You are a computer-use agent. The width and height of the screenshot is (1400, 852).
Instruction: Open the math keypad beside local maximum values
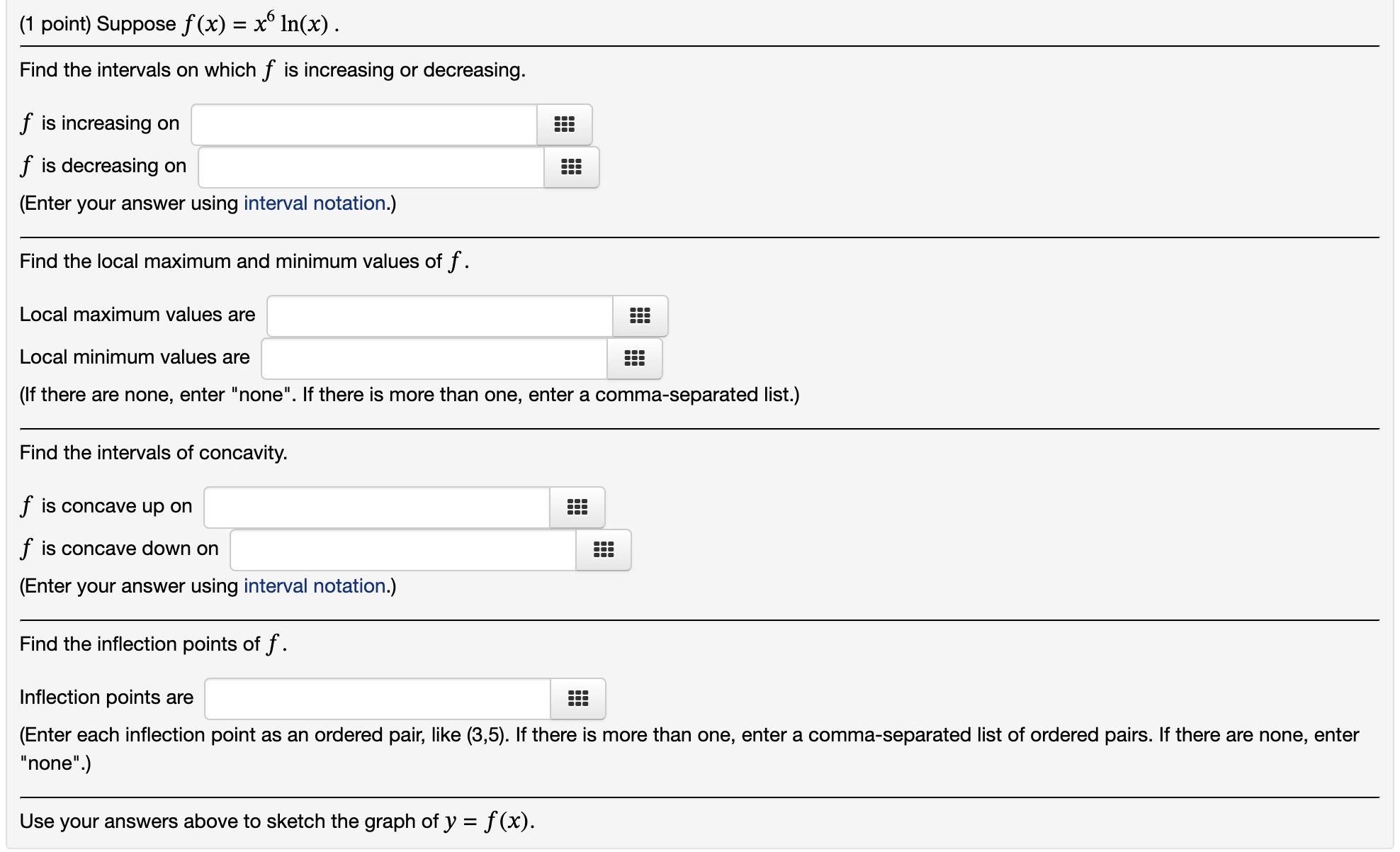(x=640, y=316)
